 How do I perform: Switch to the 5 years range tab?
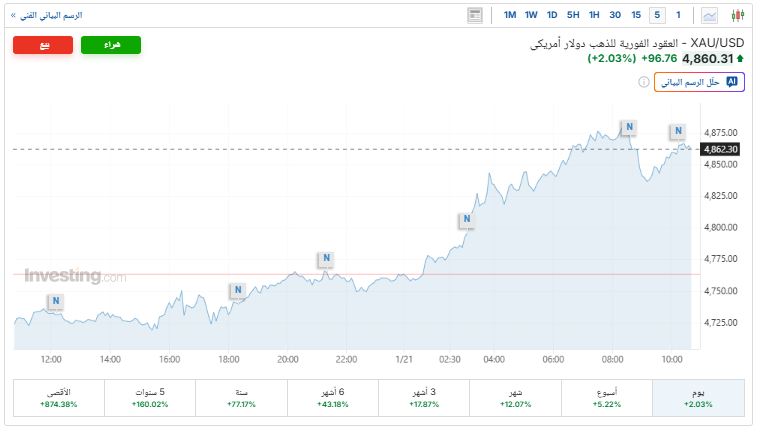(x=149, y=398)
